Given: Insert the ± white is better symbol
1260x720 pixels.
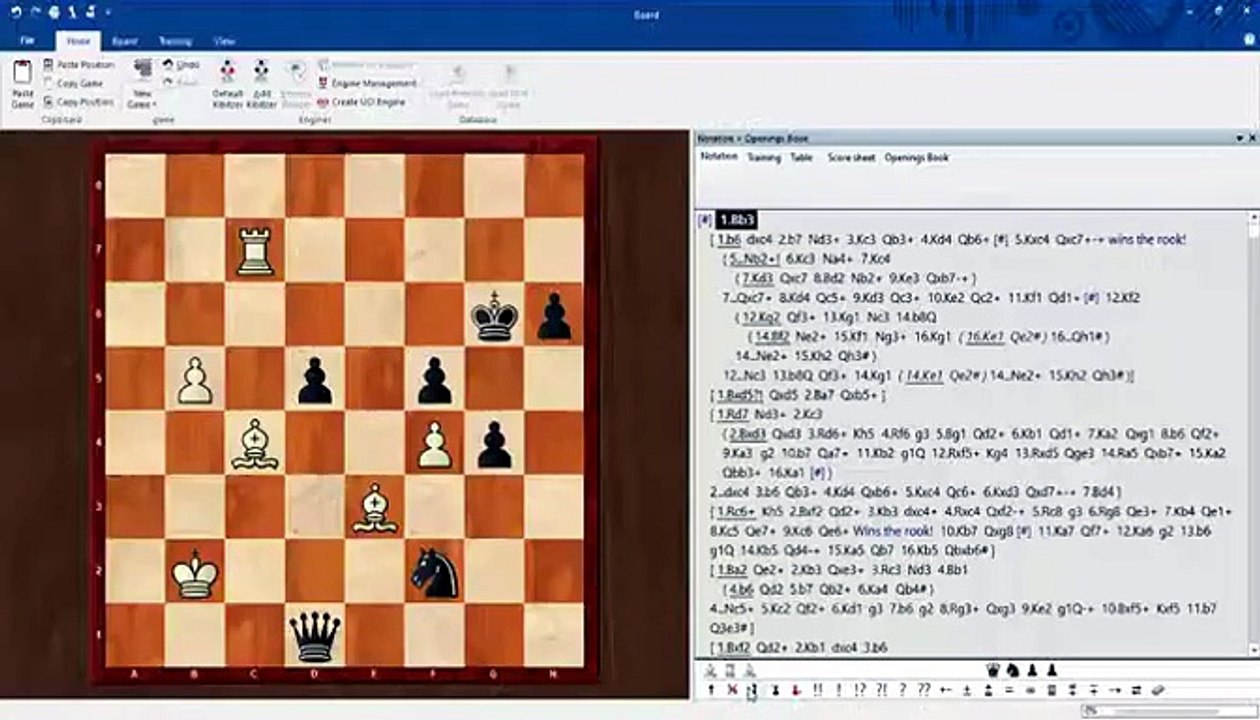Looking at the screenshot, I should (967, 690).
